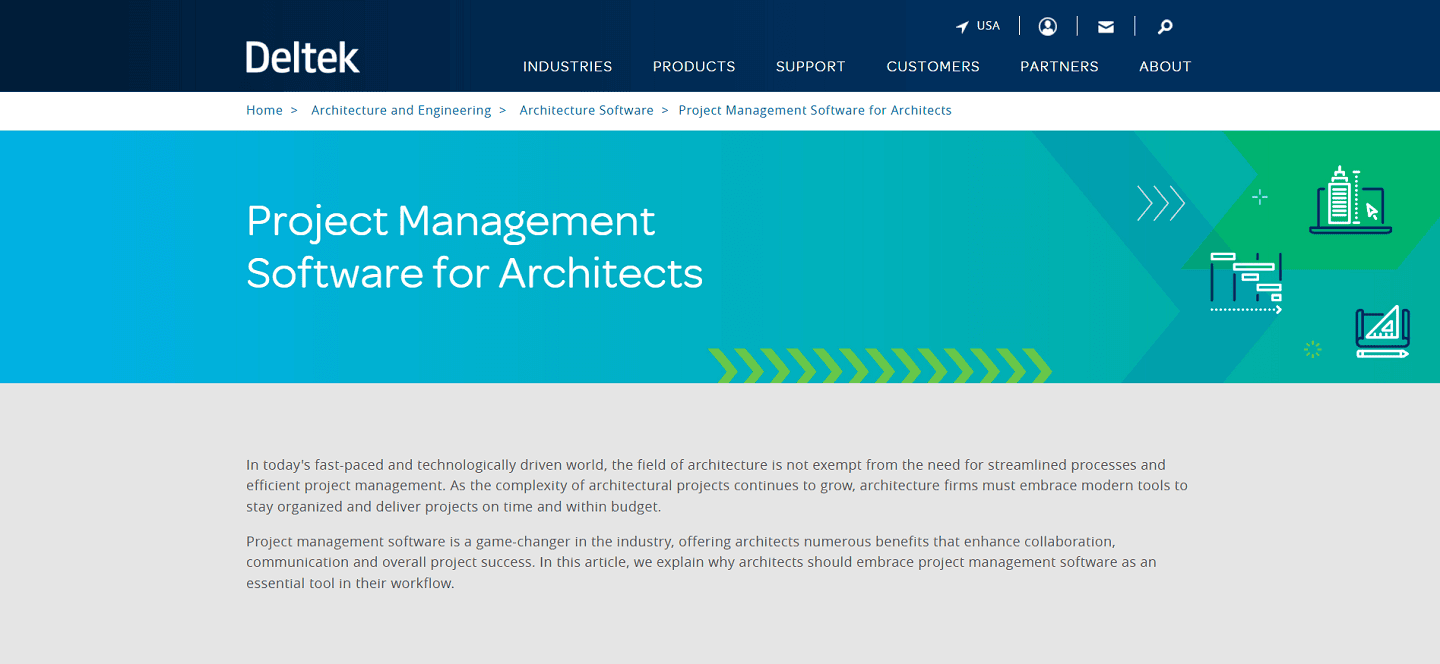The image size is (1440, 664).
Task: Select the USA region label
Action: 986,25
